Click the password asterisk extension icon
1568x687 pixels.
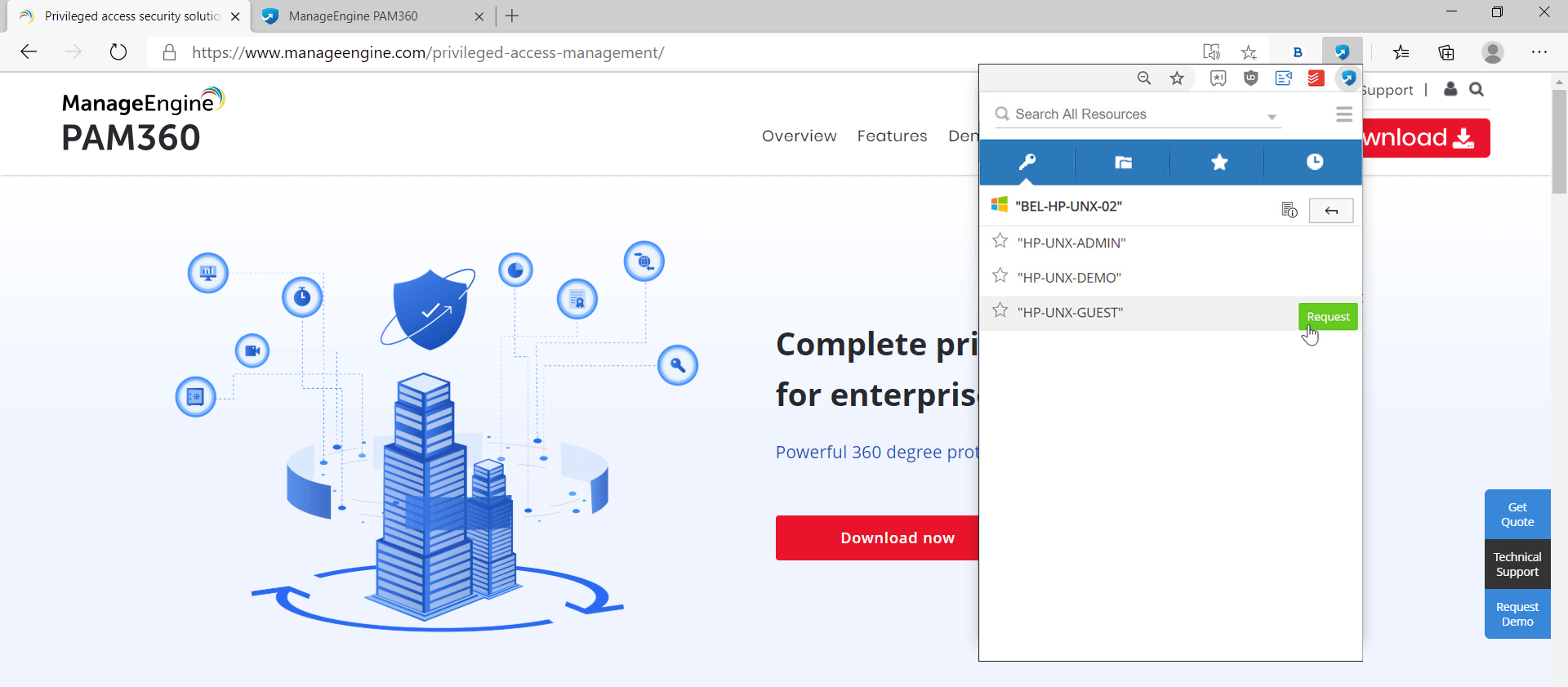(1218, 78)
